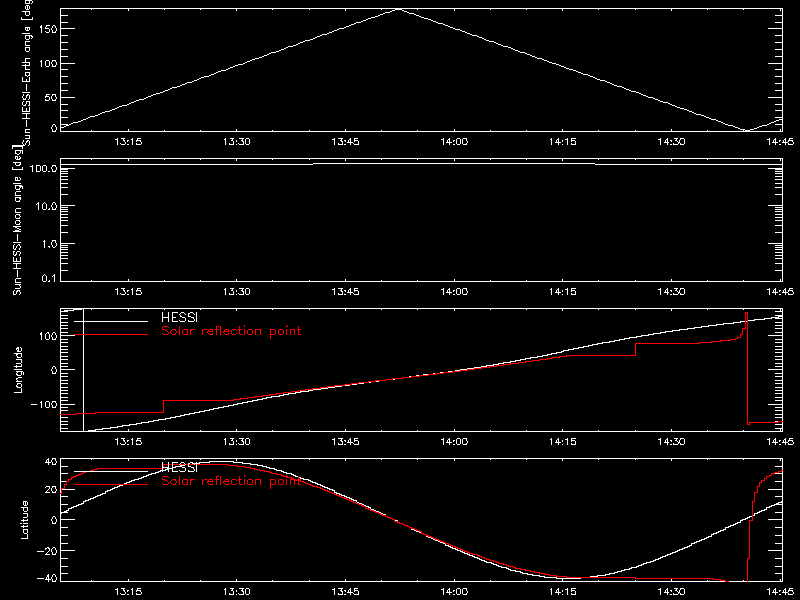
Task: Click 14:00 time label under Longitude plot
Action: (x=454, y=442)
